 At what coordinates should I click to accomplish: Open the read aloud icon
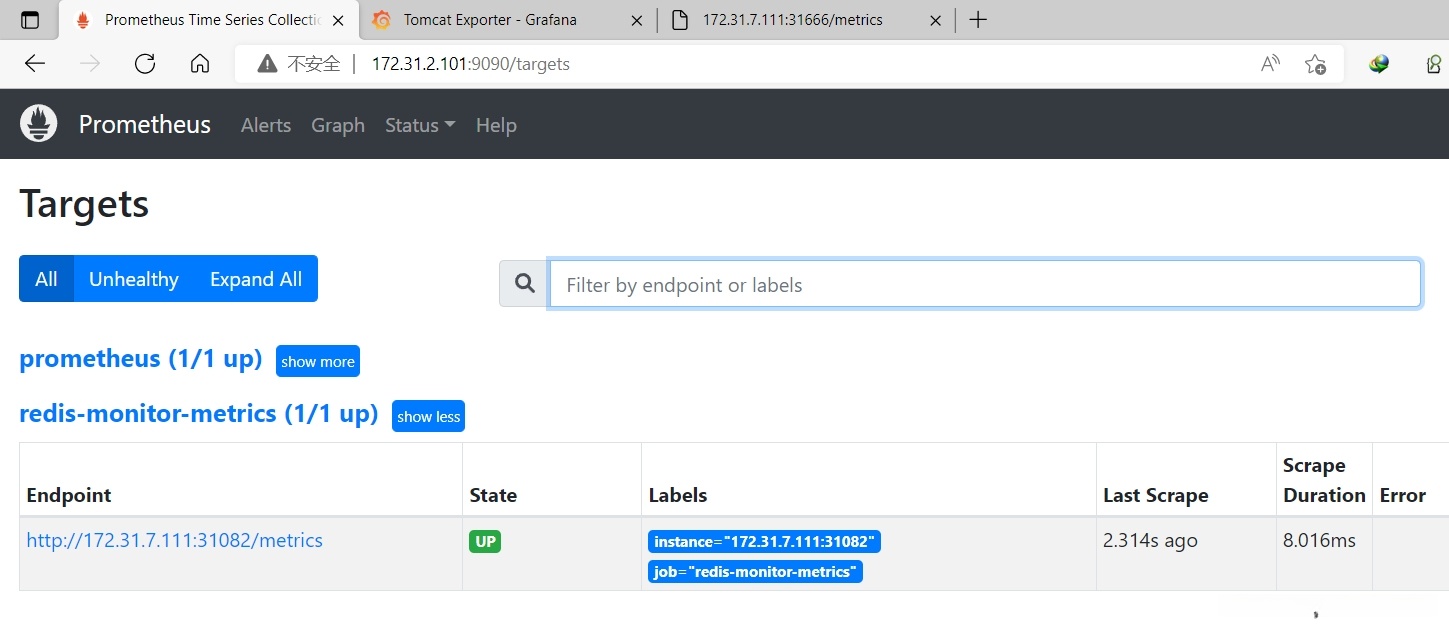1270,64
